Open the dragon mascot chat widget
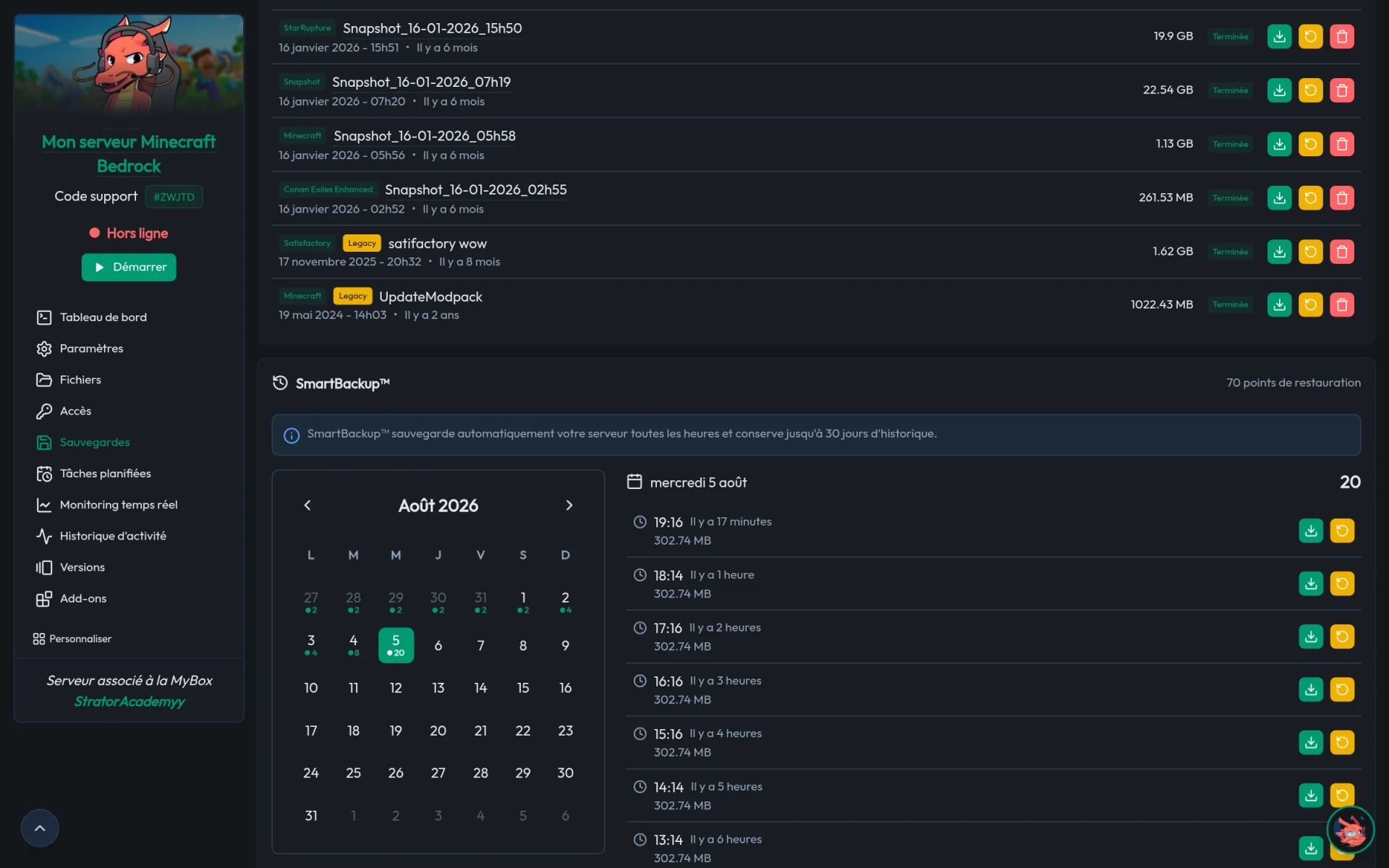Image resolution: width=1389 pixels, height=868 pixels. click(x=1350, y=830)
